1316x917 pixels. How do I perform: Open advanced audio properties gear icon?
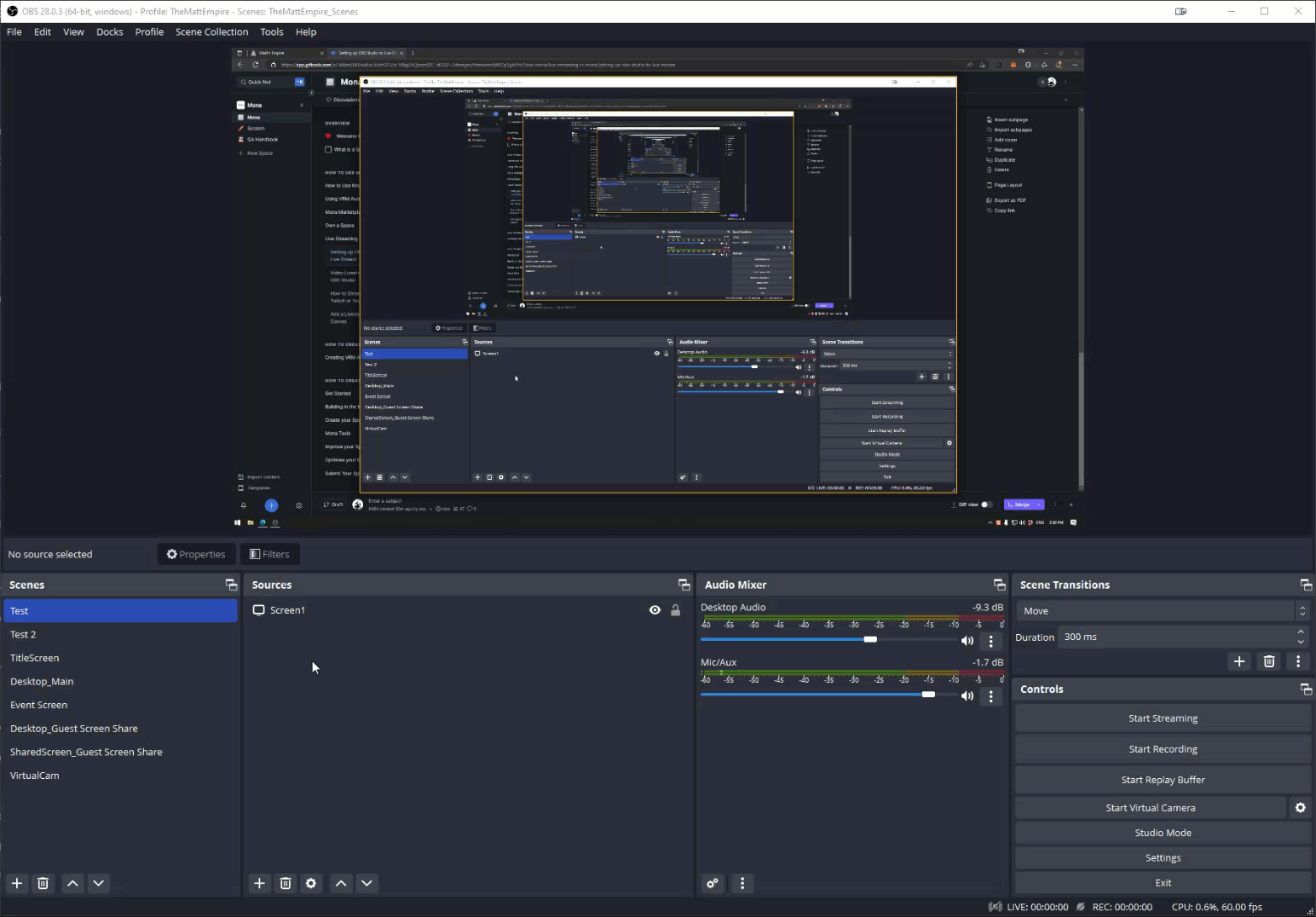(x=713, y=883)
